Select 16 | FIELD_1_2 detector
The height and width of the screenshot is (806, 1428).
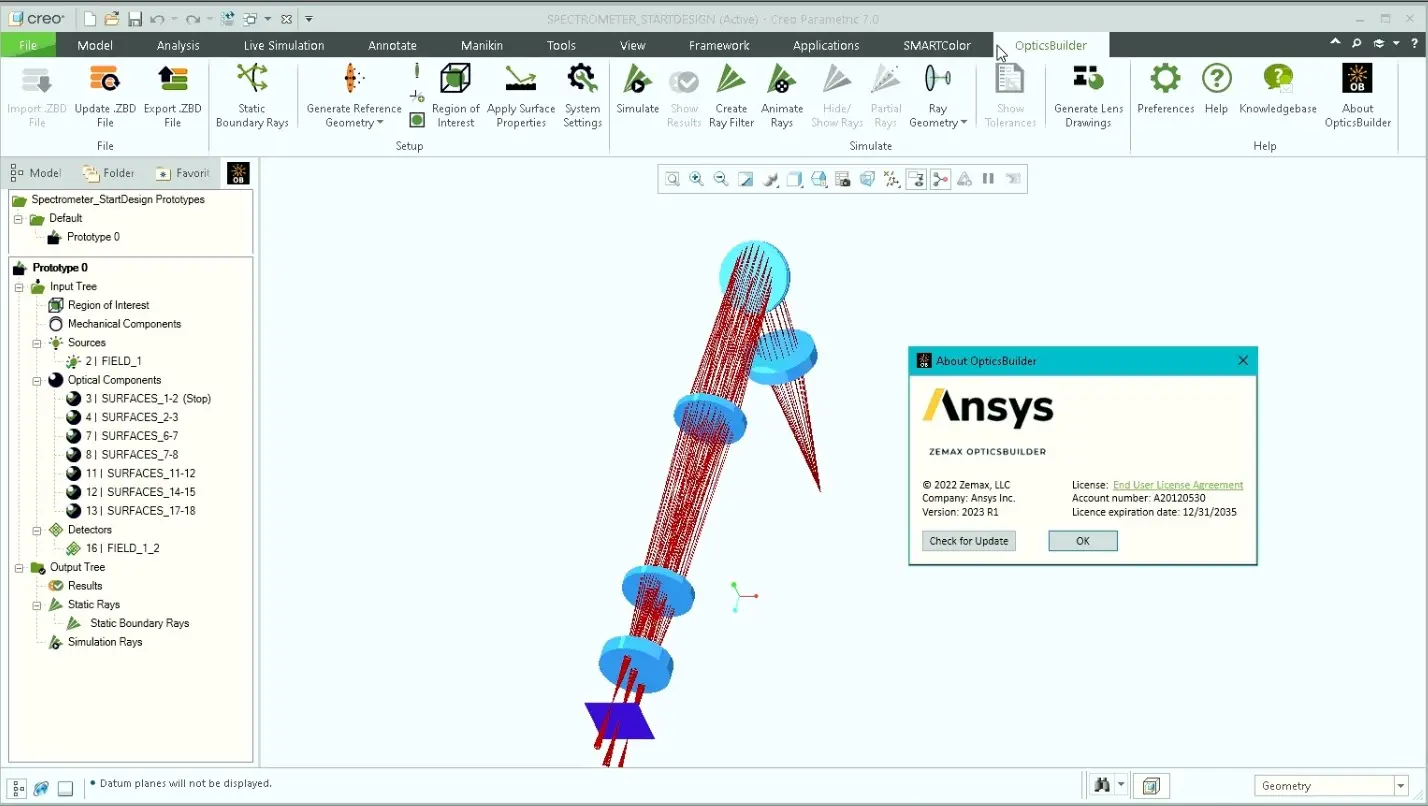coord(113,549)
